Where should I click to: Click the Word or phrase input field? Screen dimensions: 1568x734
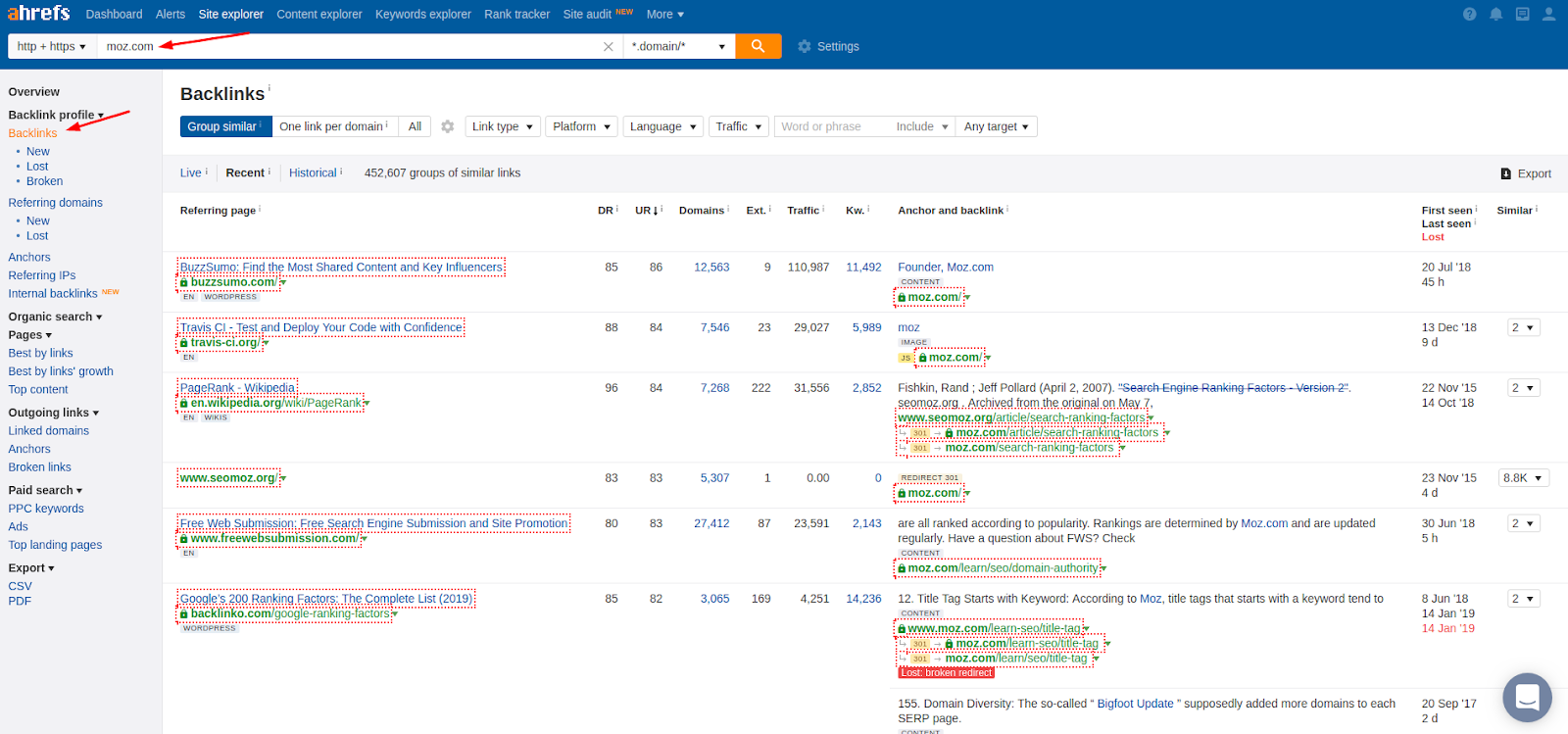pos(833,126)
